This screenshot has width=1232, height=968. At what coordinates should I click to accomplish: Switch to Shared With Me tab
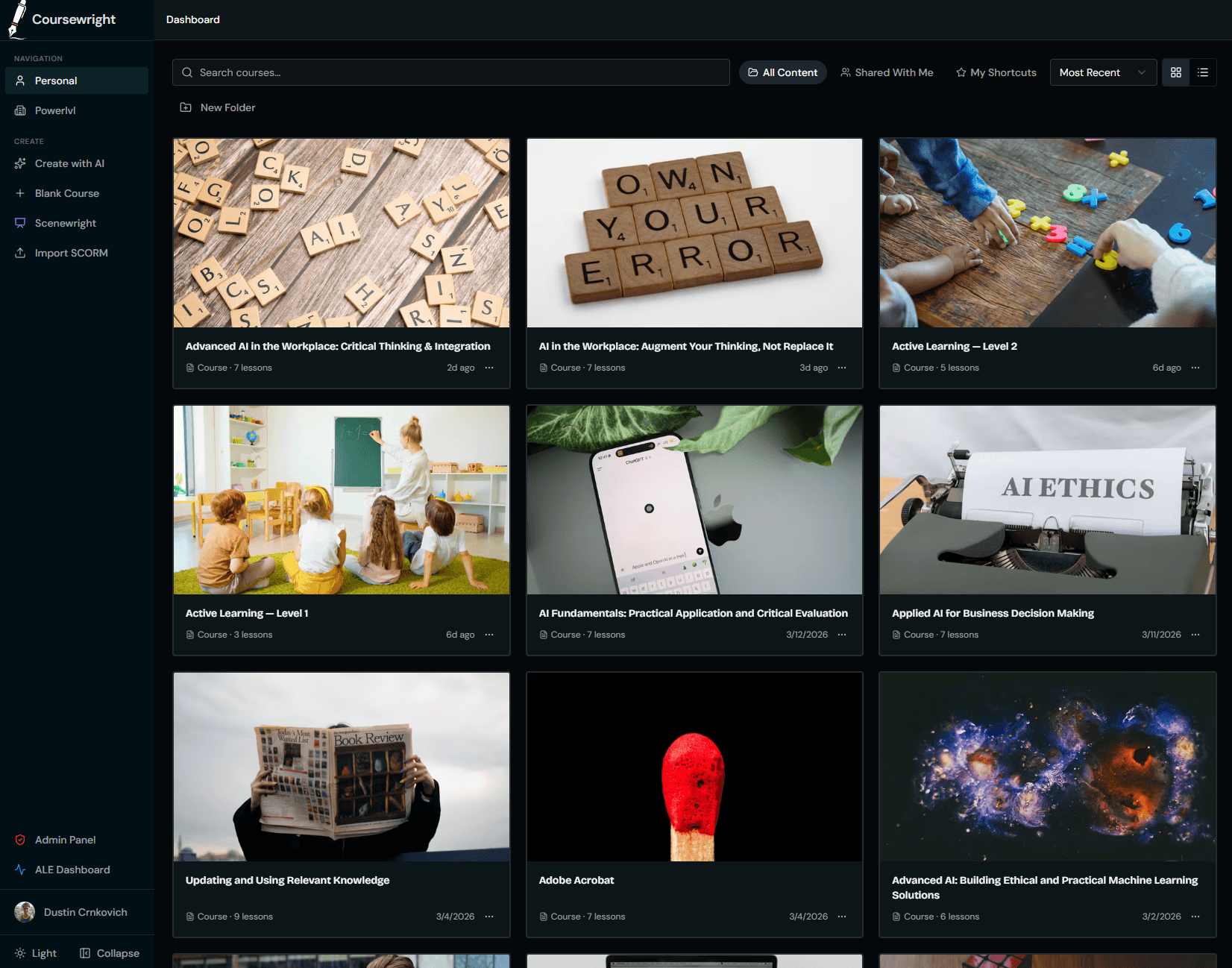click(x=887, y=72)
